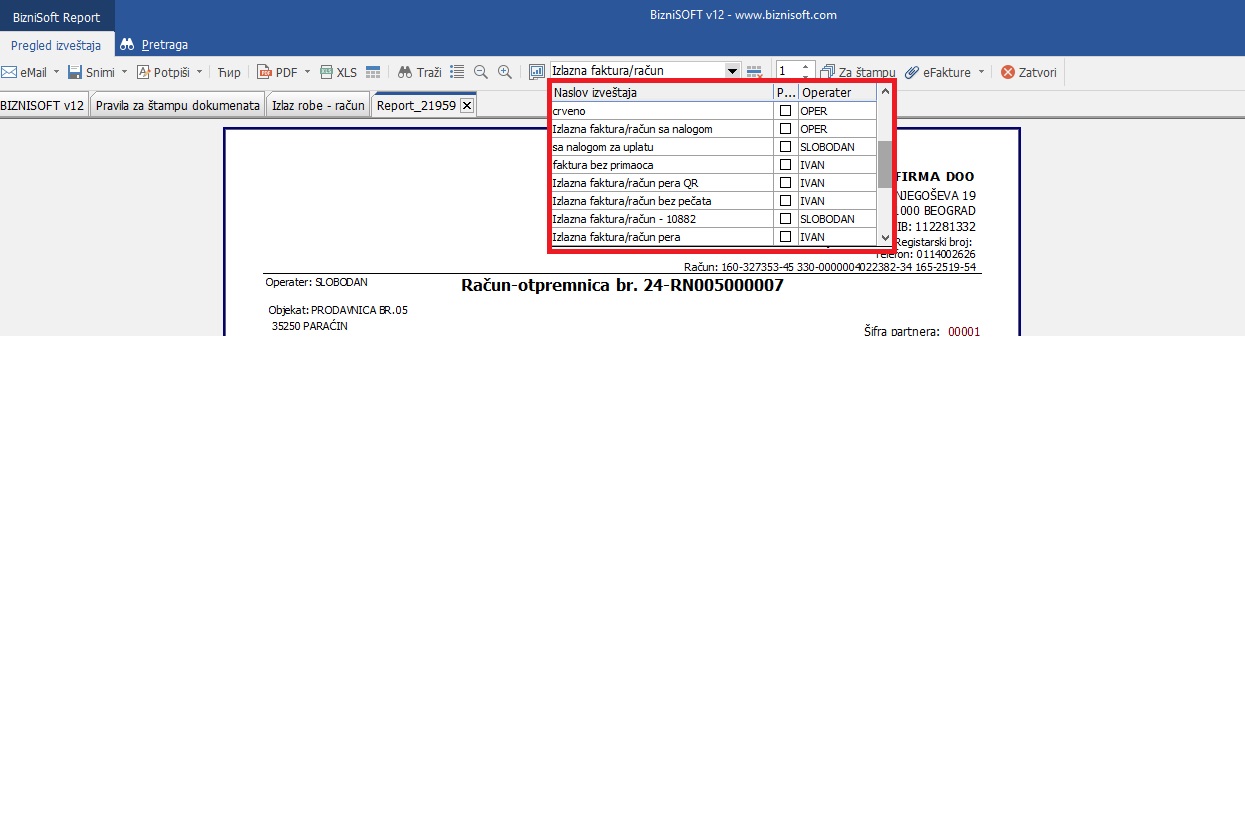Click the Zatvori button
This screenshot has width=1245, height=823.
[x=1029, y=72]
